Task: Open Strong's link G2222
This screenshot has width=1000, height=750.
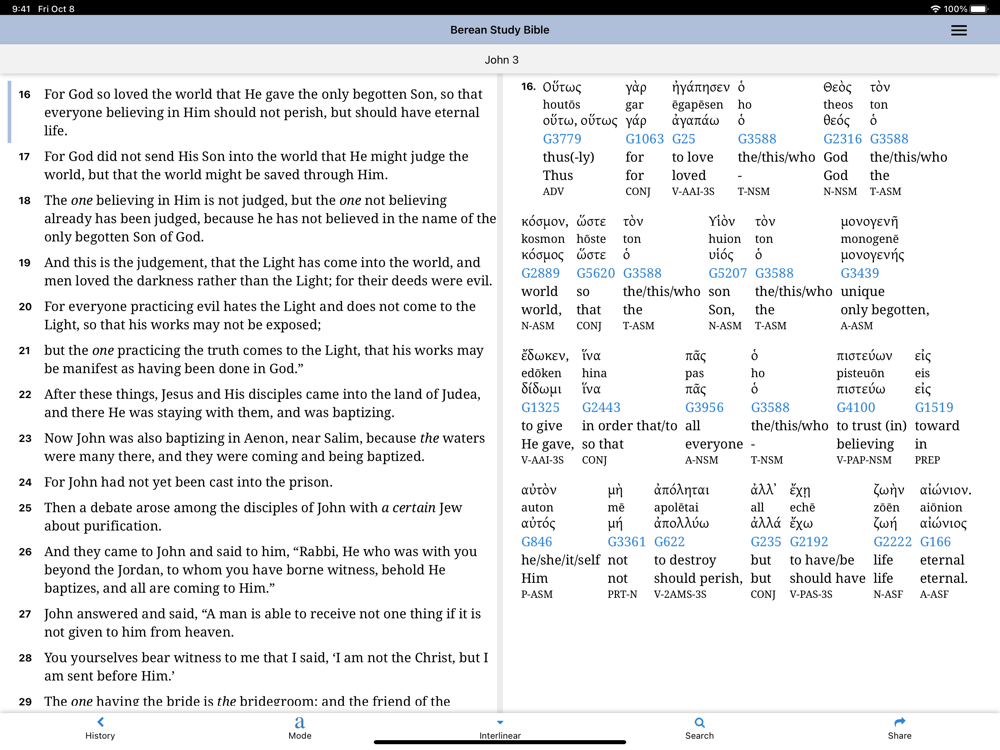Action: coord(892,541)
